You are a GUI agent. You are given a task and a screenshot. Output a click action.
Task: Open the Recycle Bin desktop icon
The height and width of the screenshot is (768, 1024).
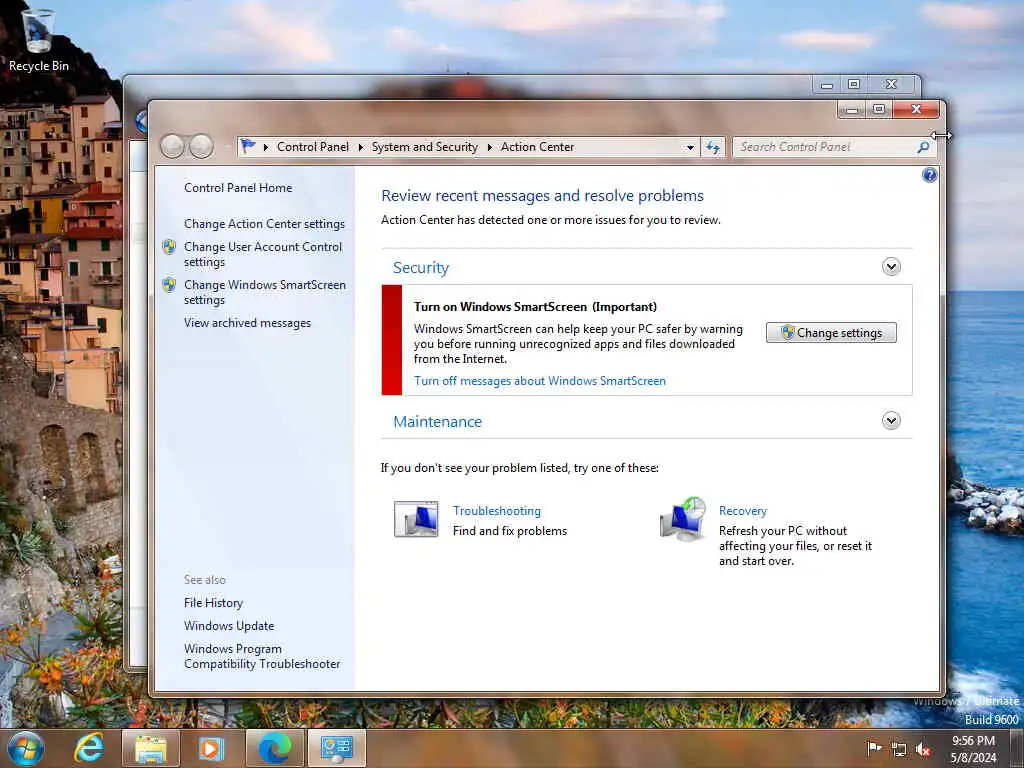[x=38, y=40]
